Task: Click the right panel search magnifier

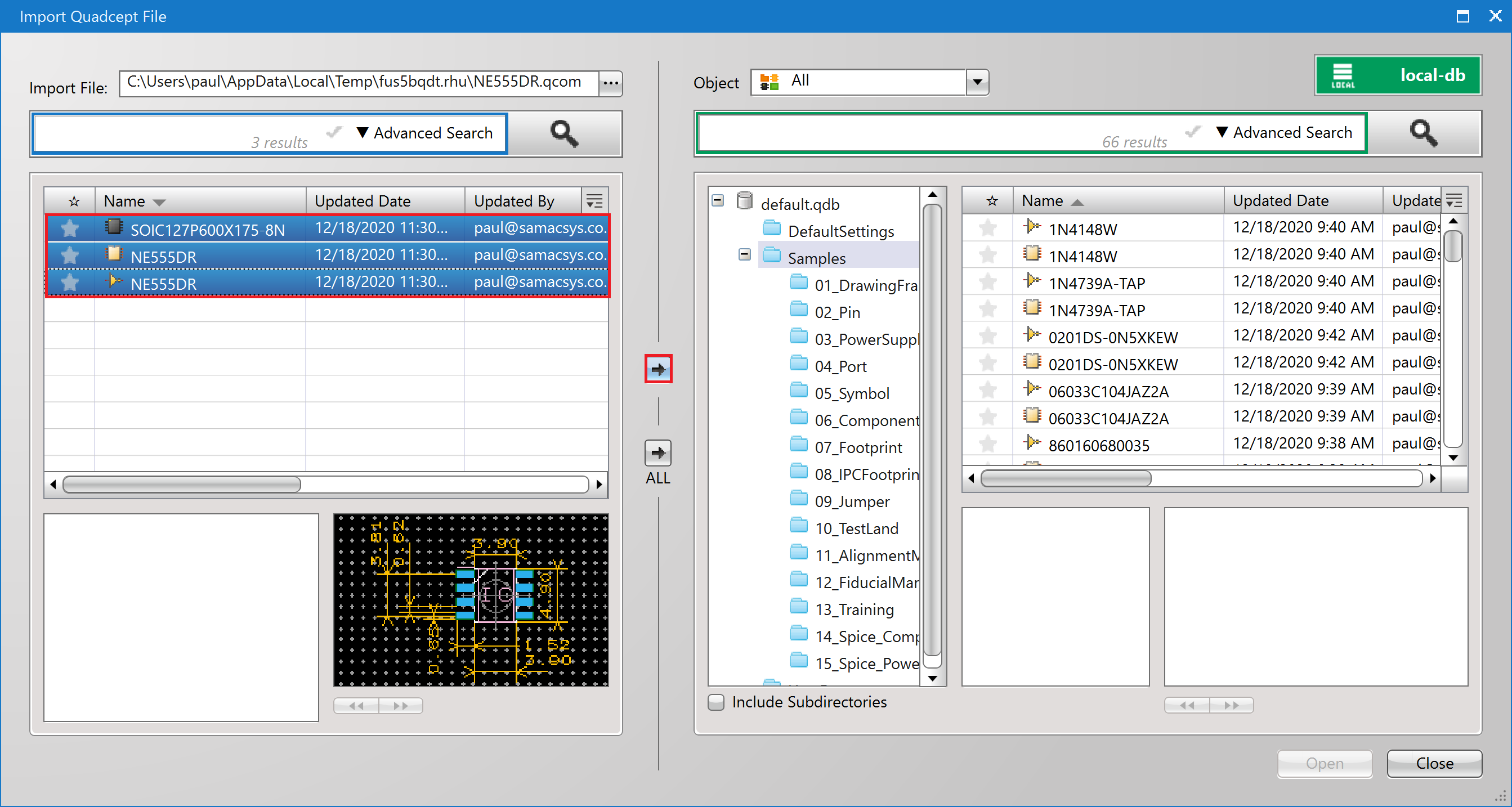Action: pyautogui.click(x=1423, y=133)
